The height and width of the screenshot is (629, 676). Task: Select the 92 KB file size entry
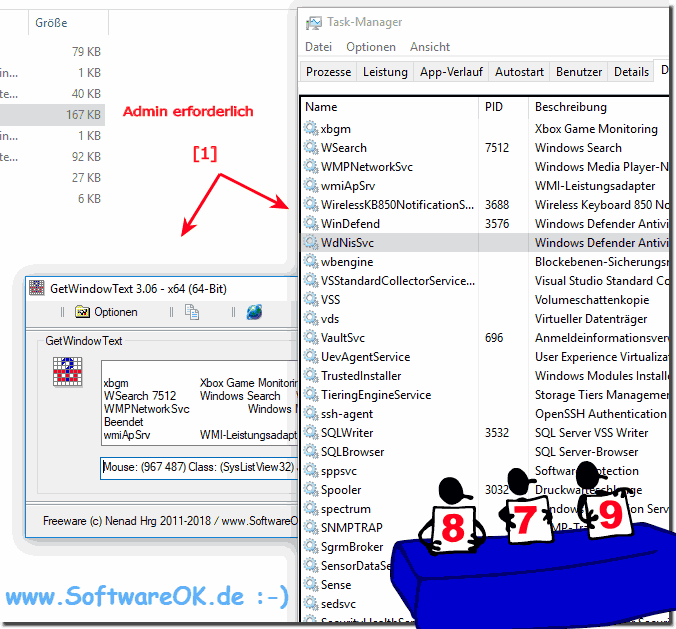(86, 156)
